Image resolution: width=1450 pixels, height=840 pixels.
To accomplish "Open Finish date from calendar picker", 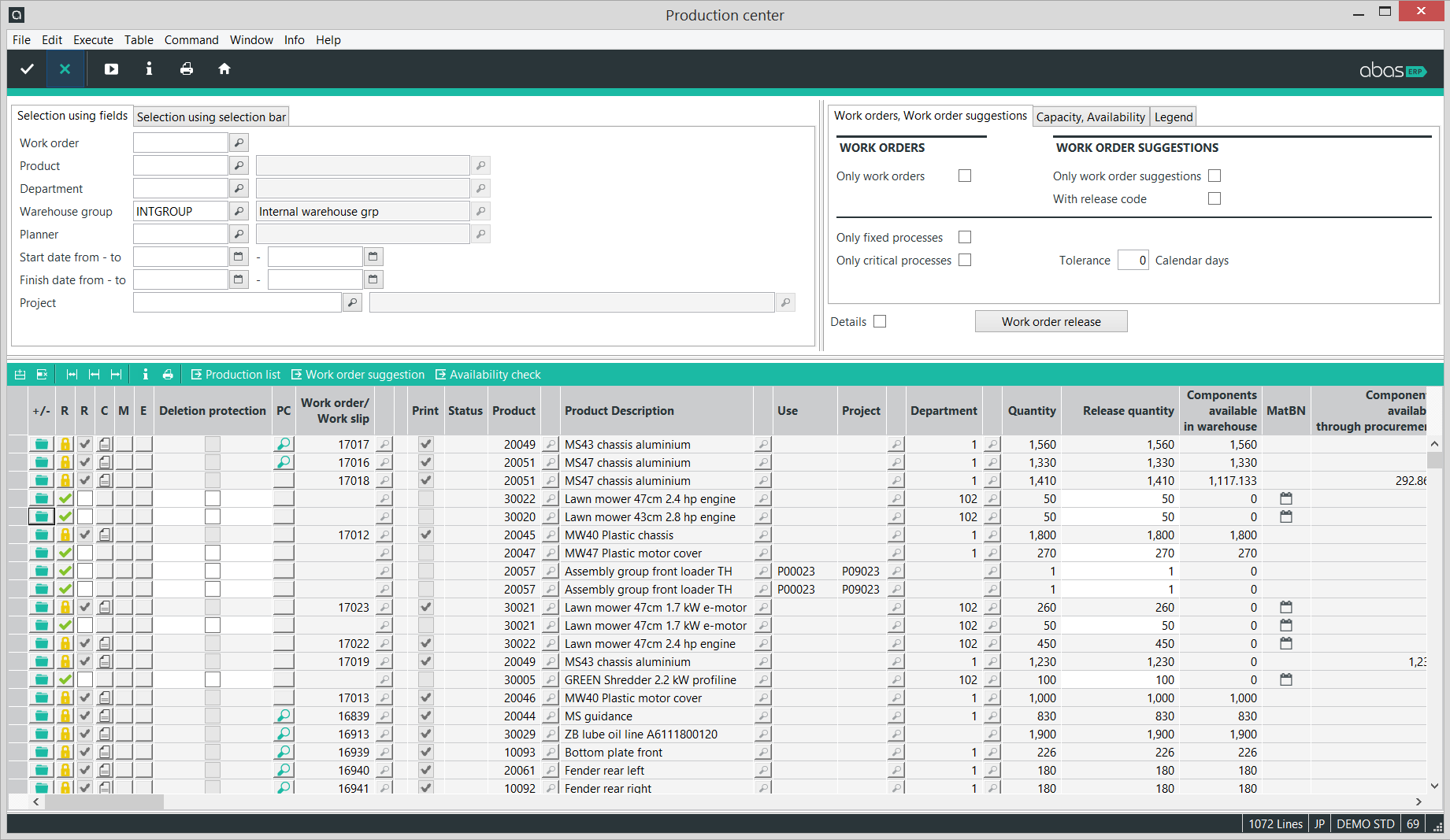I will coord(239,279).
